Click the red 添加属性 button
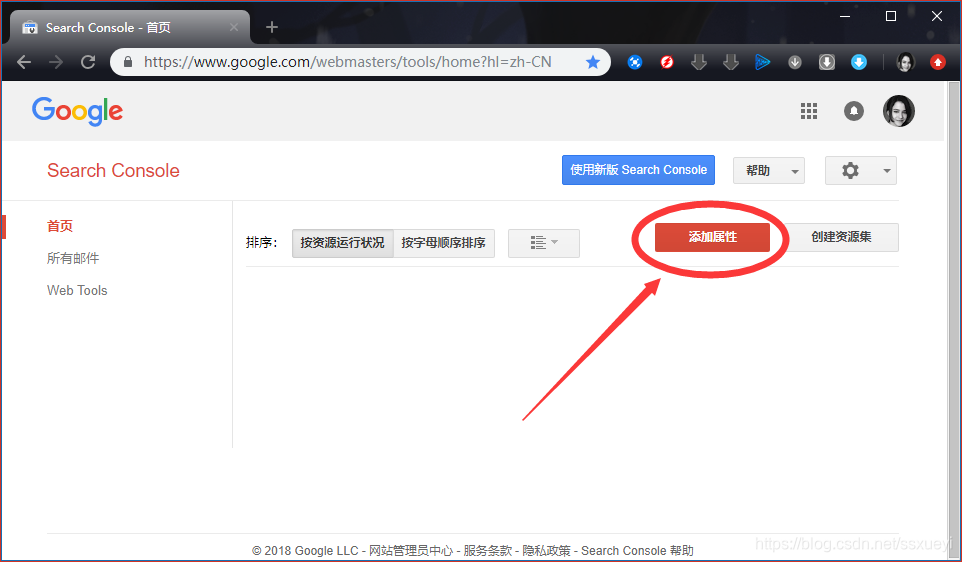Image resolution: width=962 pixels, height=562 pixels. coord(712,237)
